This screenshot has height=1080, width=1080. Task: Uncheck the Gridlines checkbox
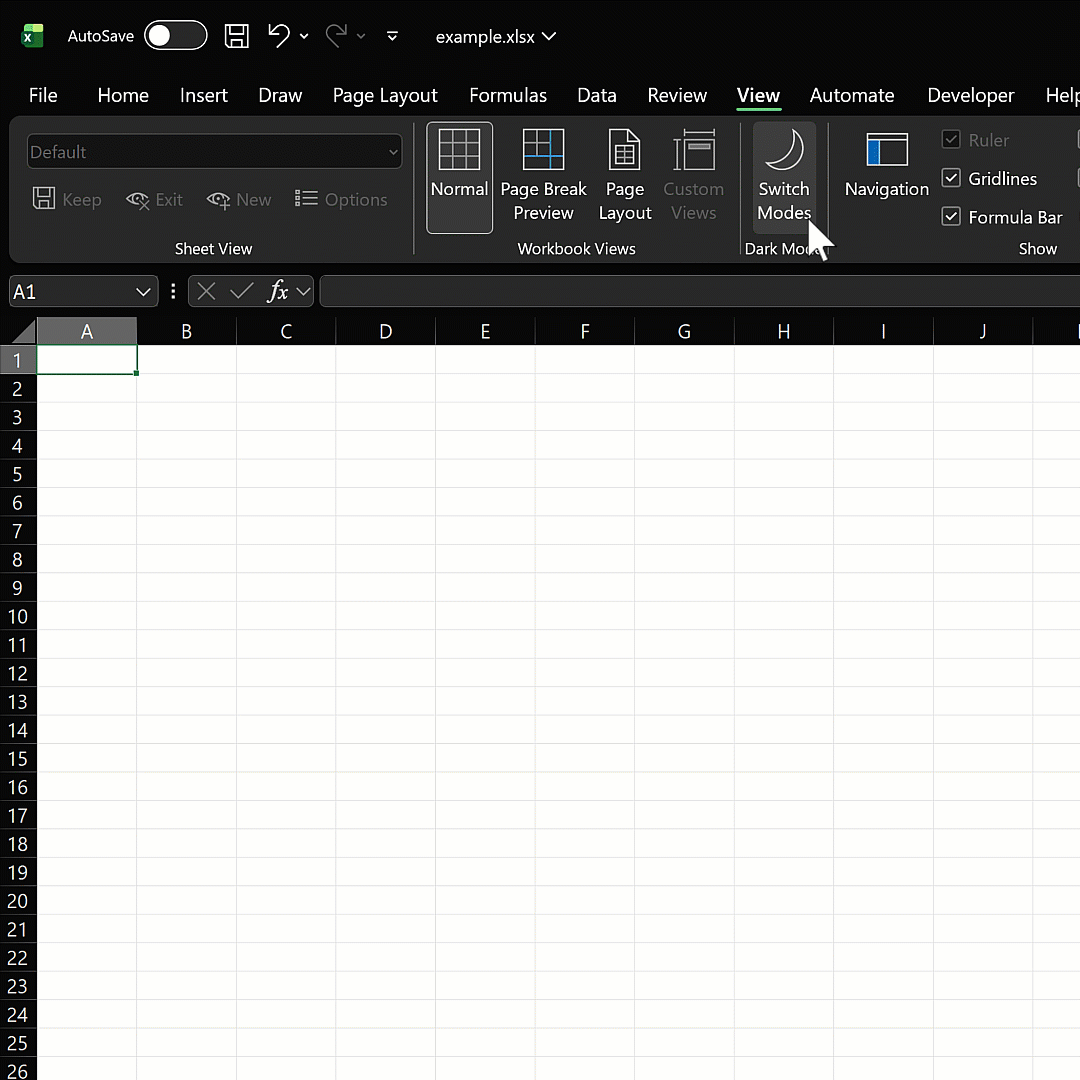point(951,178)
